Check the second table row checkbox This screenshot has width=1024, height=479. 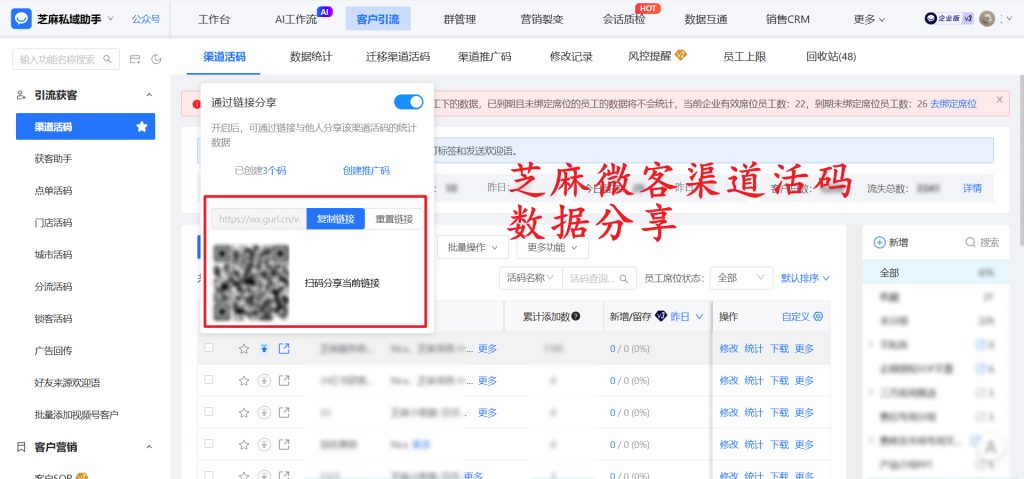click(208, 379)
